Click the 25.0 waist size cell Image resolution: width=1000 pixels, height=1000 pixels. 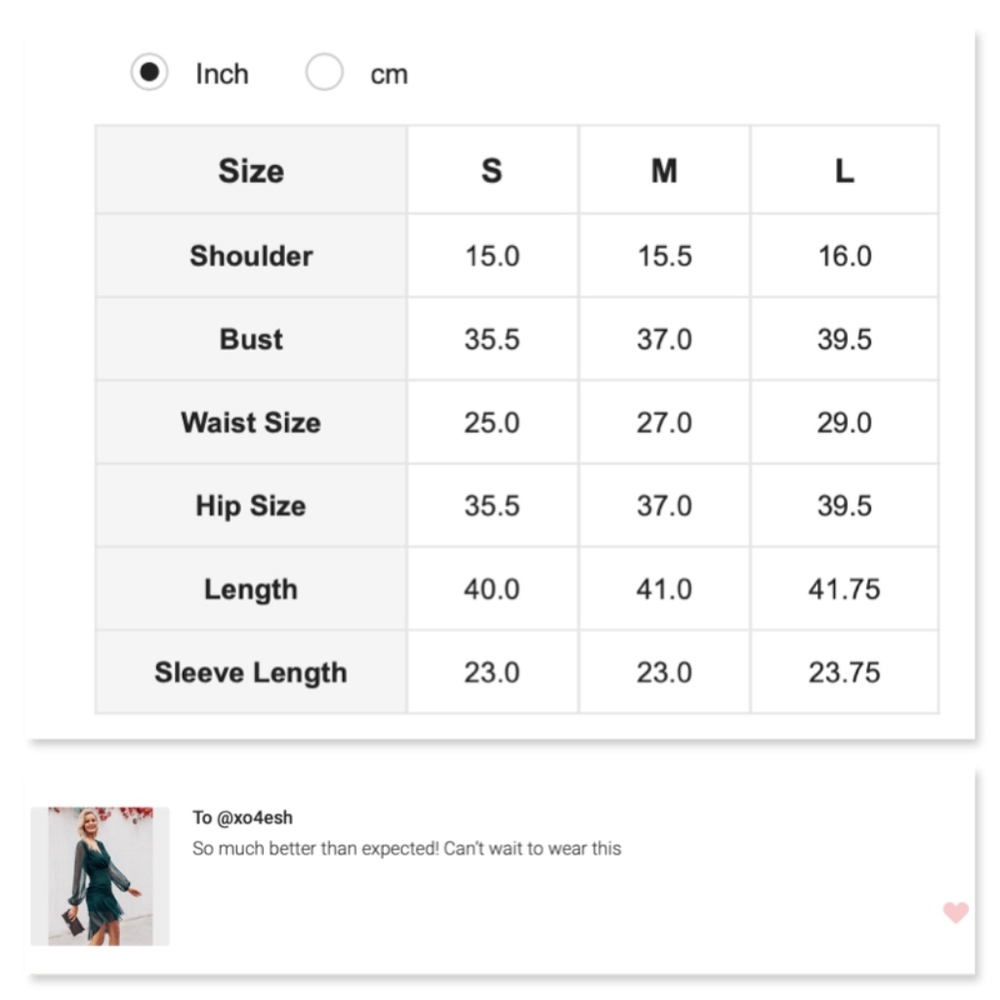(491, 422)
